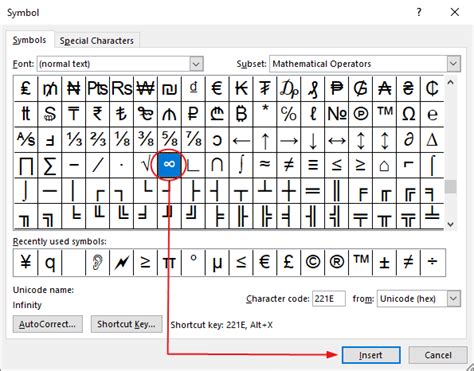Pick the Ohm (Omega) symbol

click(409, 114)
